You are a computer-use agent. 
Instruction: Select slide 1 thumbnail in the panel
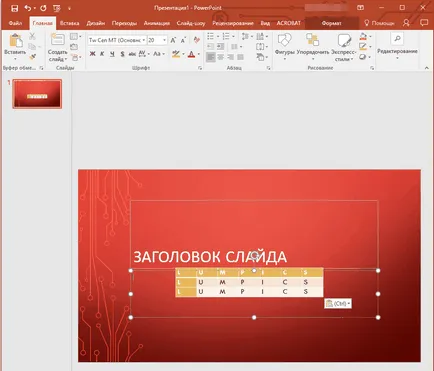pyautogui.click(x=37, y=94)
